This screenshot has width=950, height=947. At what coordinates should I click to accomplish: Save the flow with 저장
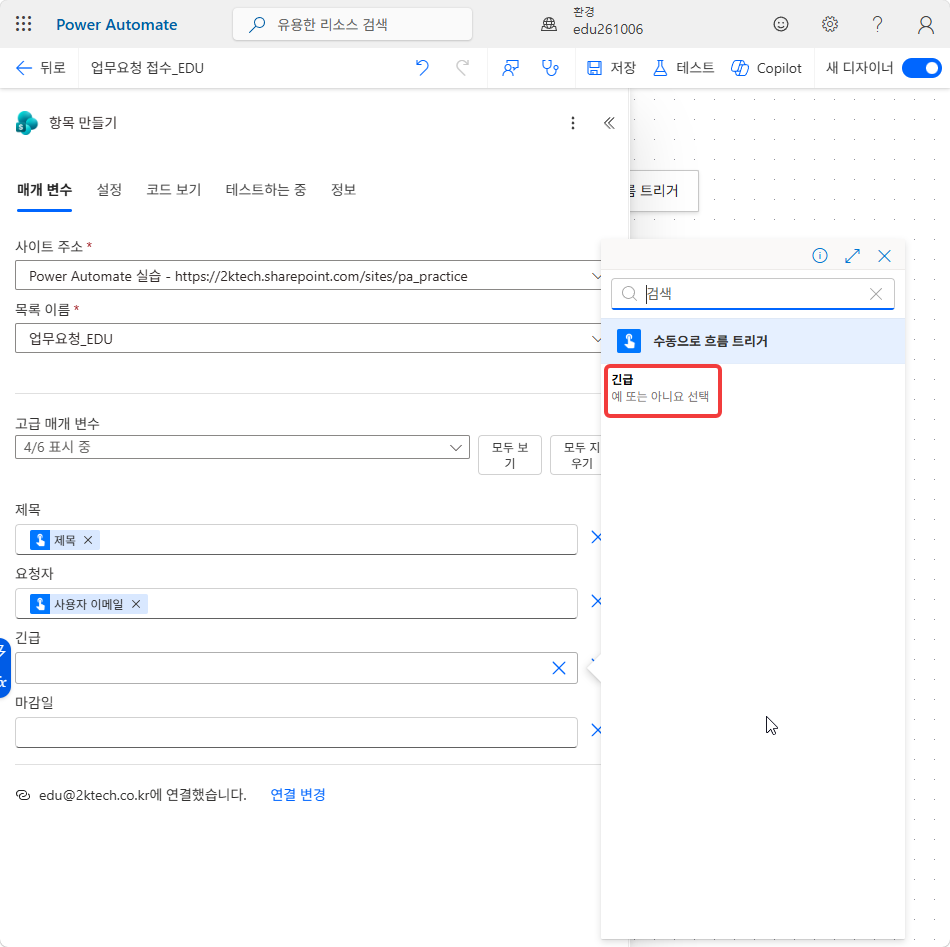(x=611, y=68)
